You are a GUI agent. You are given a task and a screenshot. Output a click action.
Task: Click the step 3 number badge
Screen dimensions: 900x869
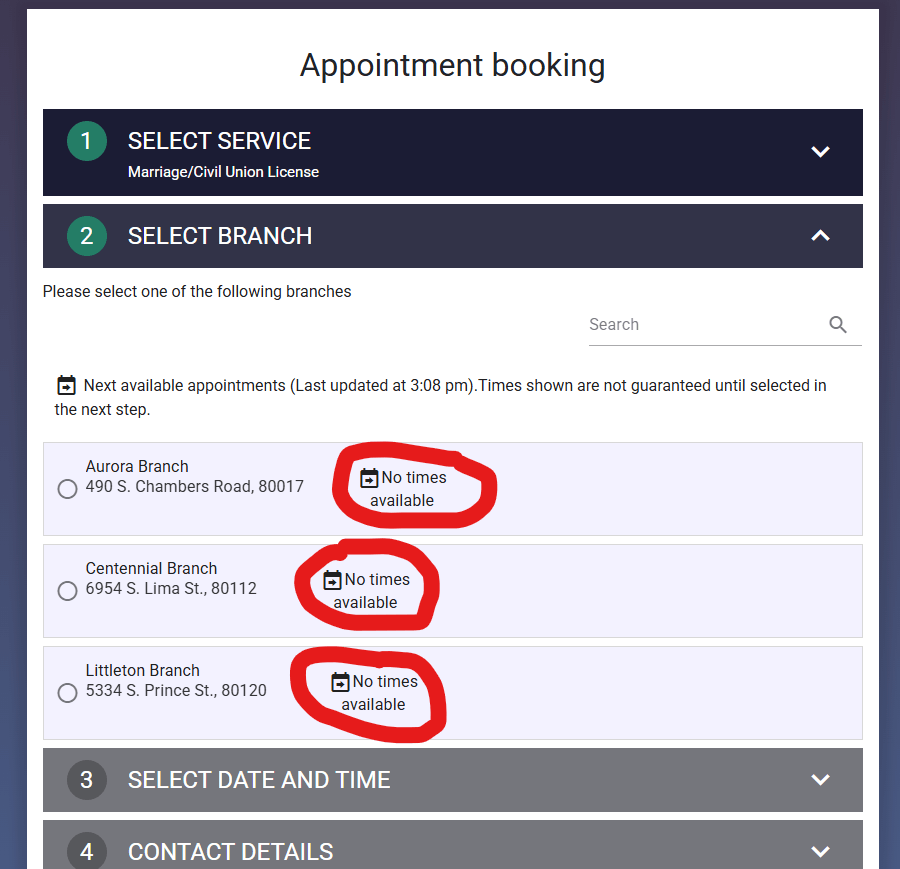pos(87,780)
